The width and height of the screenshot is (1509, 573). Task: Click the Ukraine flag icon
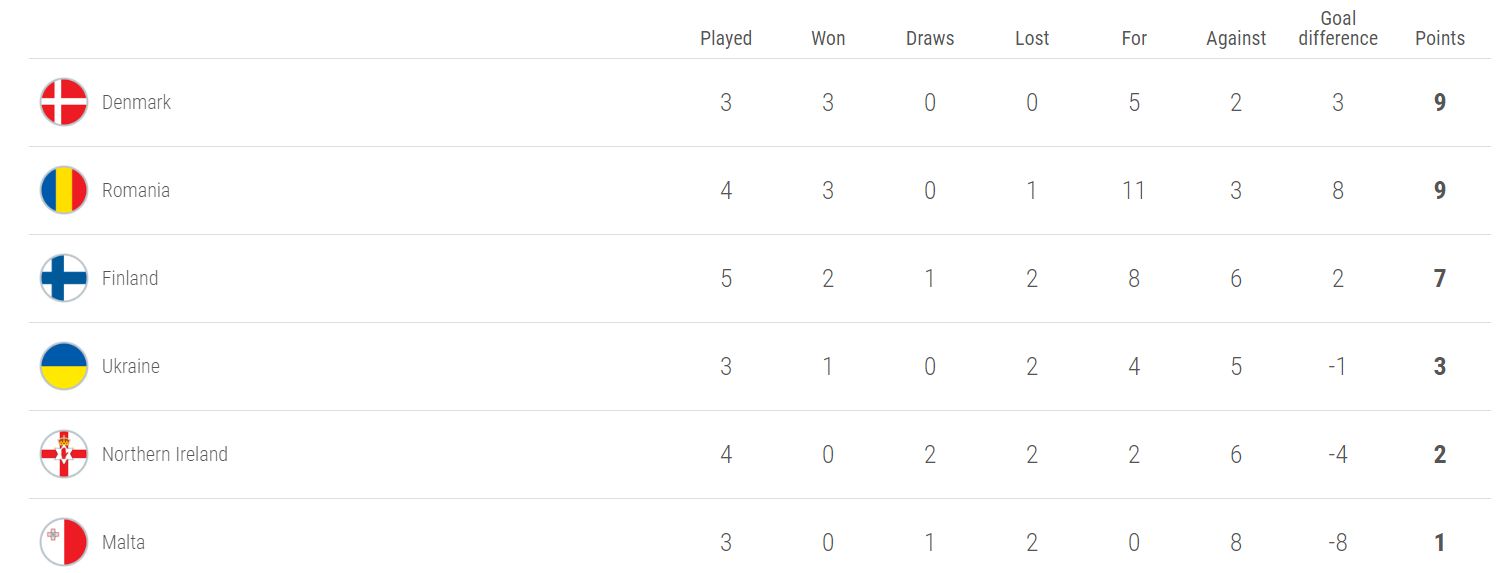pyautogui.click(x=64, y=366)
